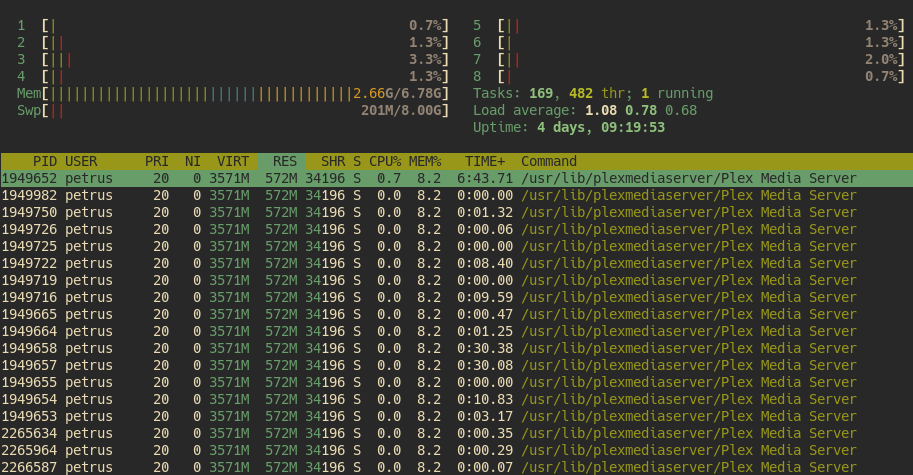Select the highlighted RES column header

(x=281, y=161)
